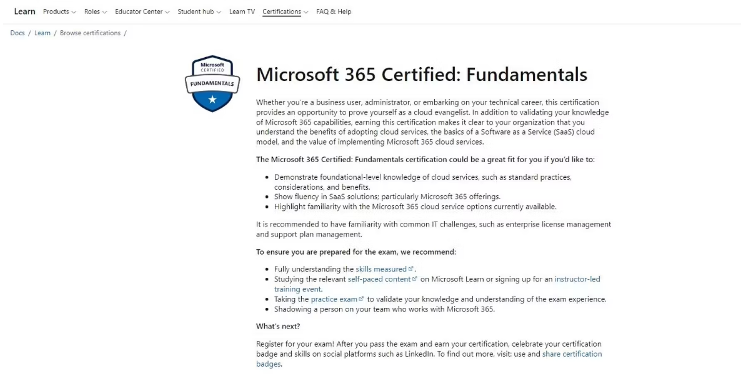This screenshot has width=741, height=385.
Task: Open the self-paced content link
Action: 379,279
